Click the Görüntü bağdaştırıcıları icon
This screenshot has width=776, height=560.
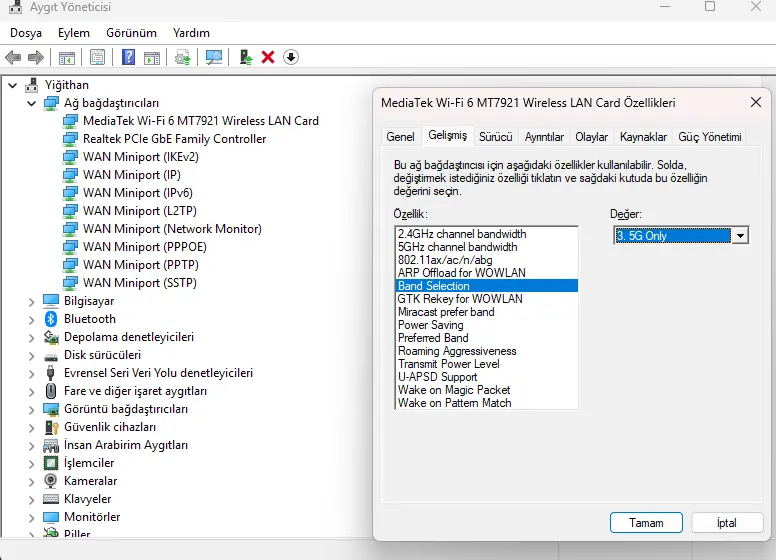[50, 409]
